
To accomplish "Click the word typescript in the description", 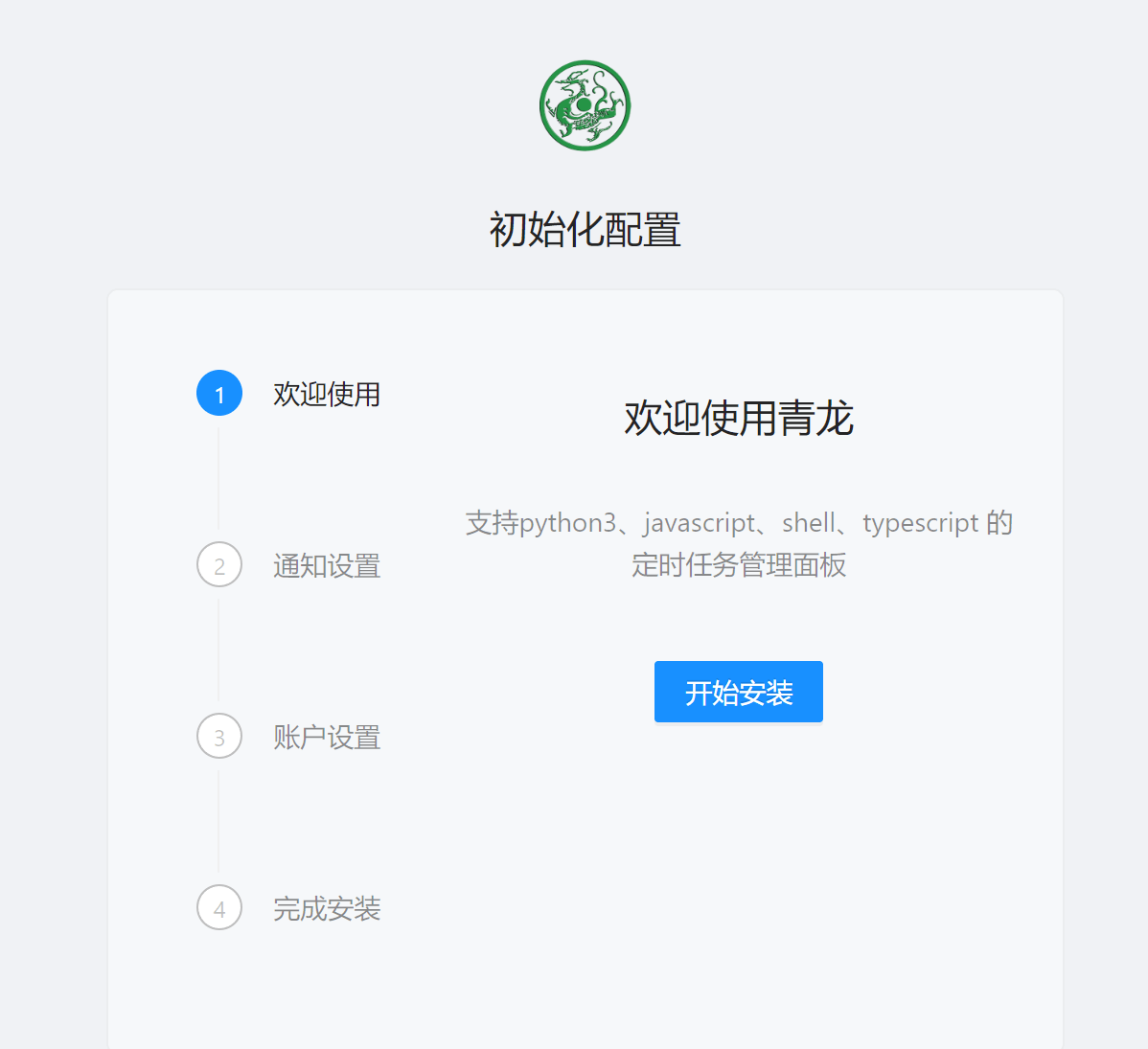I will [920, 523].
